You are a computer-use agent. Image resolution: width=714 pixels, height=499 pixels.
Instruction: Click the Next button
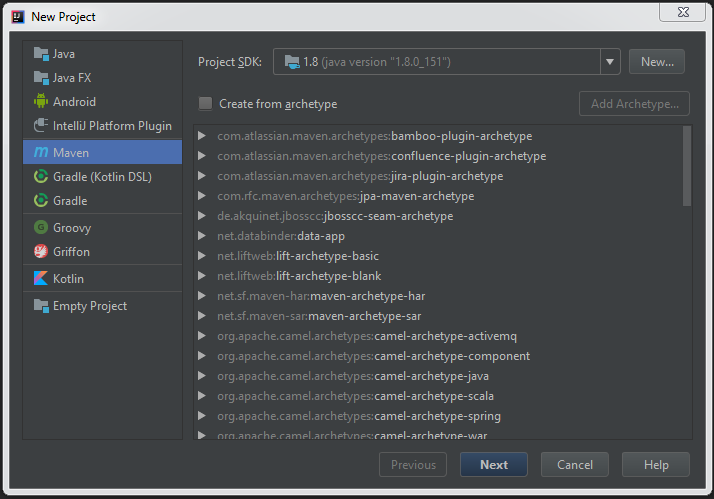494,464
